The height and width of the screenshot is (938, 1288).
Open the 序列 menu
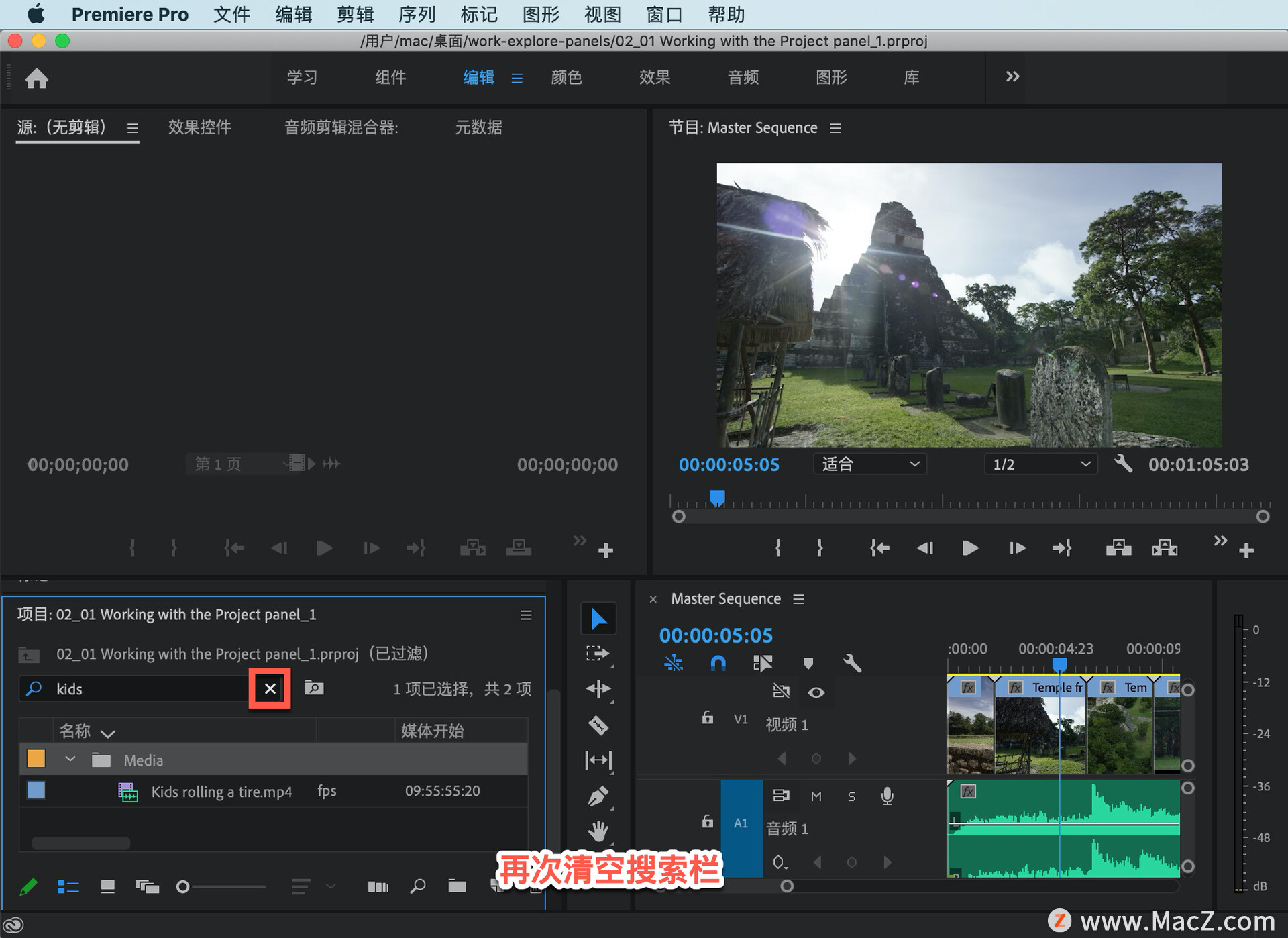coord(417,14)
